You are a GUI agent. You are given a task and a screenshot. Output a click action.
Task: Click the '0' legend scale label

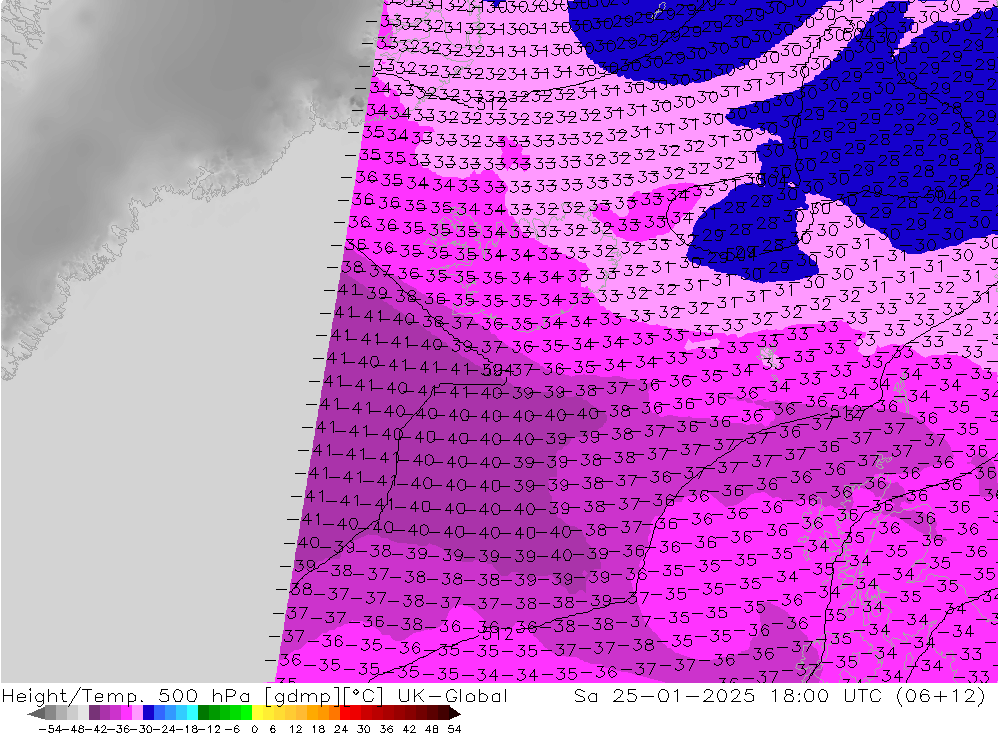[x=254, y=729]
